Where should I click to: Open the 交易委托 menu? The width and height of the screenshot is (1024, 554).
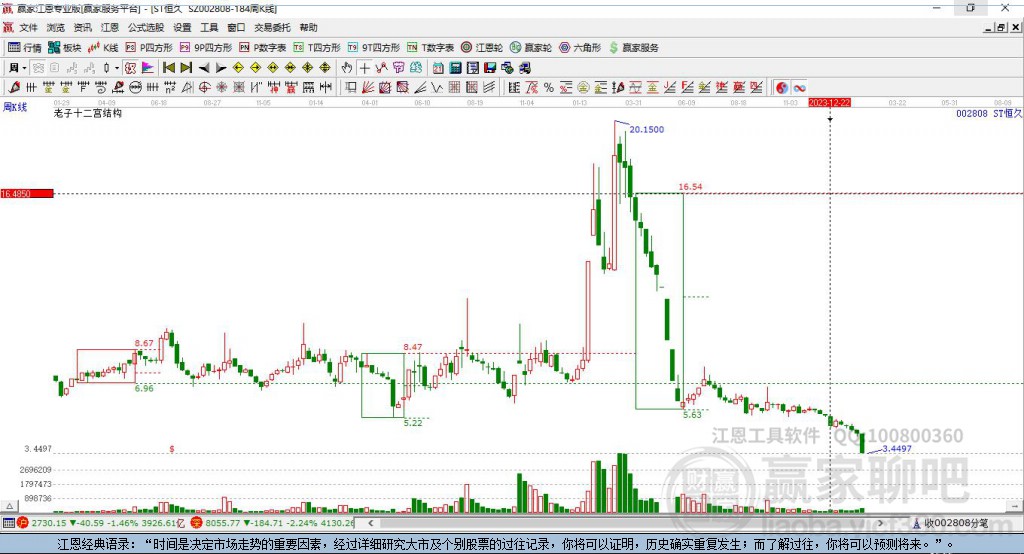(x=272, y=27)
